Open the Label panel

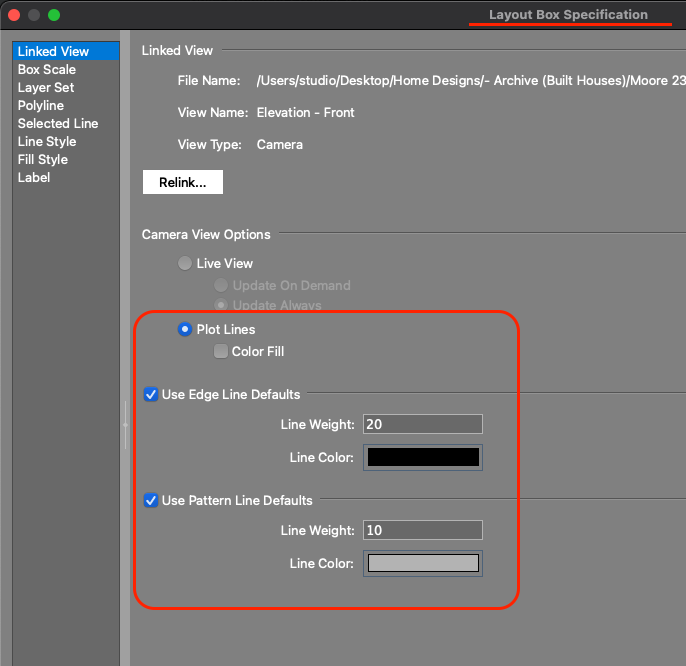[x=33, y=177]
